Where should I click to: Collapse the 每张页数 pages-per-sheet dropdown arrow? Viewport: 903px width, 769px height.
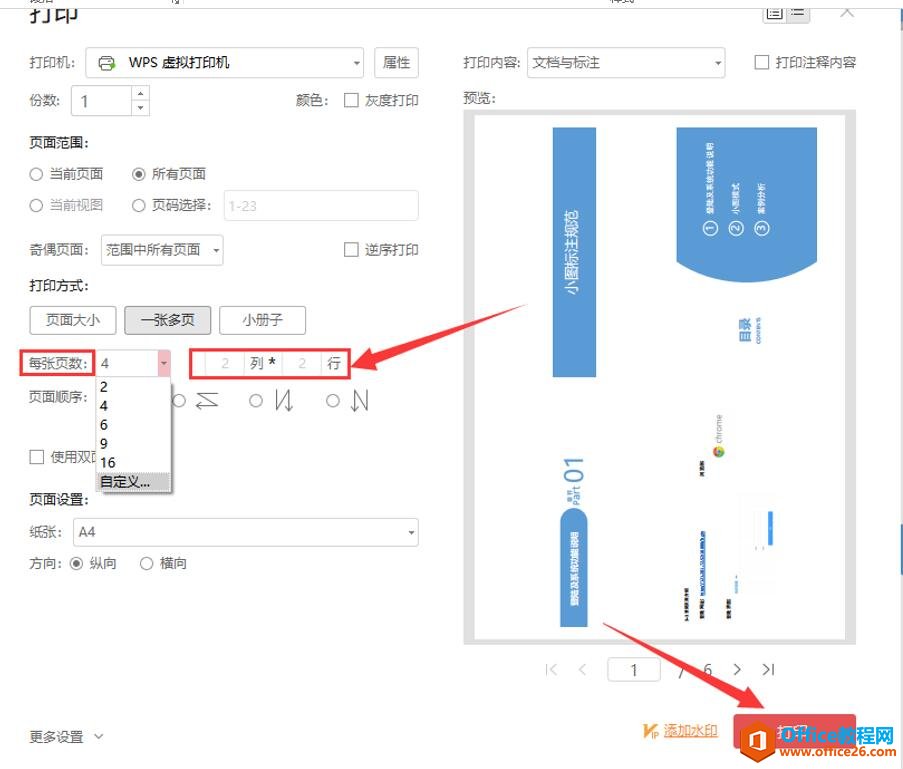(x=164, y=363)
